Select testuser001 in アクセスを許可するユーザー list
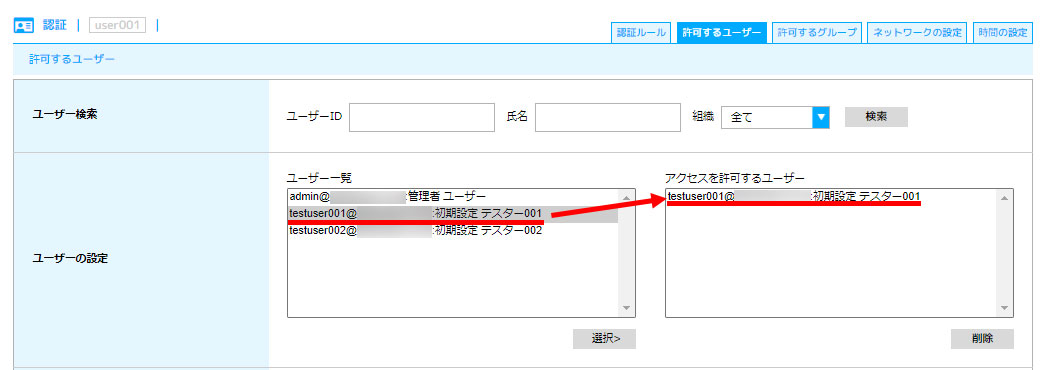This screenshot has width=1046, height=370. pos(831,197)
